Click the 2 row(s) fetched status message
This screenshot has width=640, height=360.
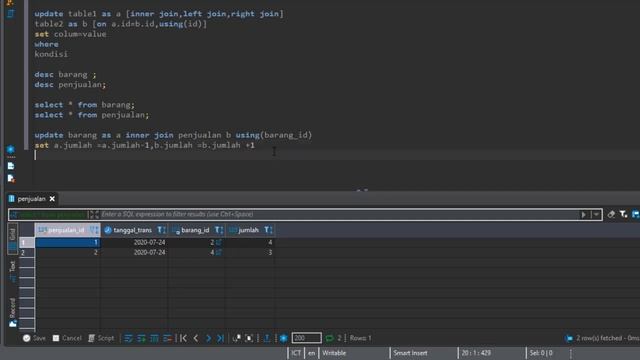[x=607, y=338]
